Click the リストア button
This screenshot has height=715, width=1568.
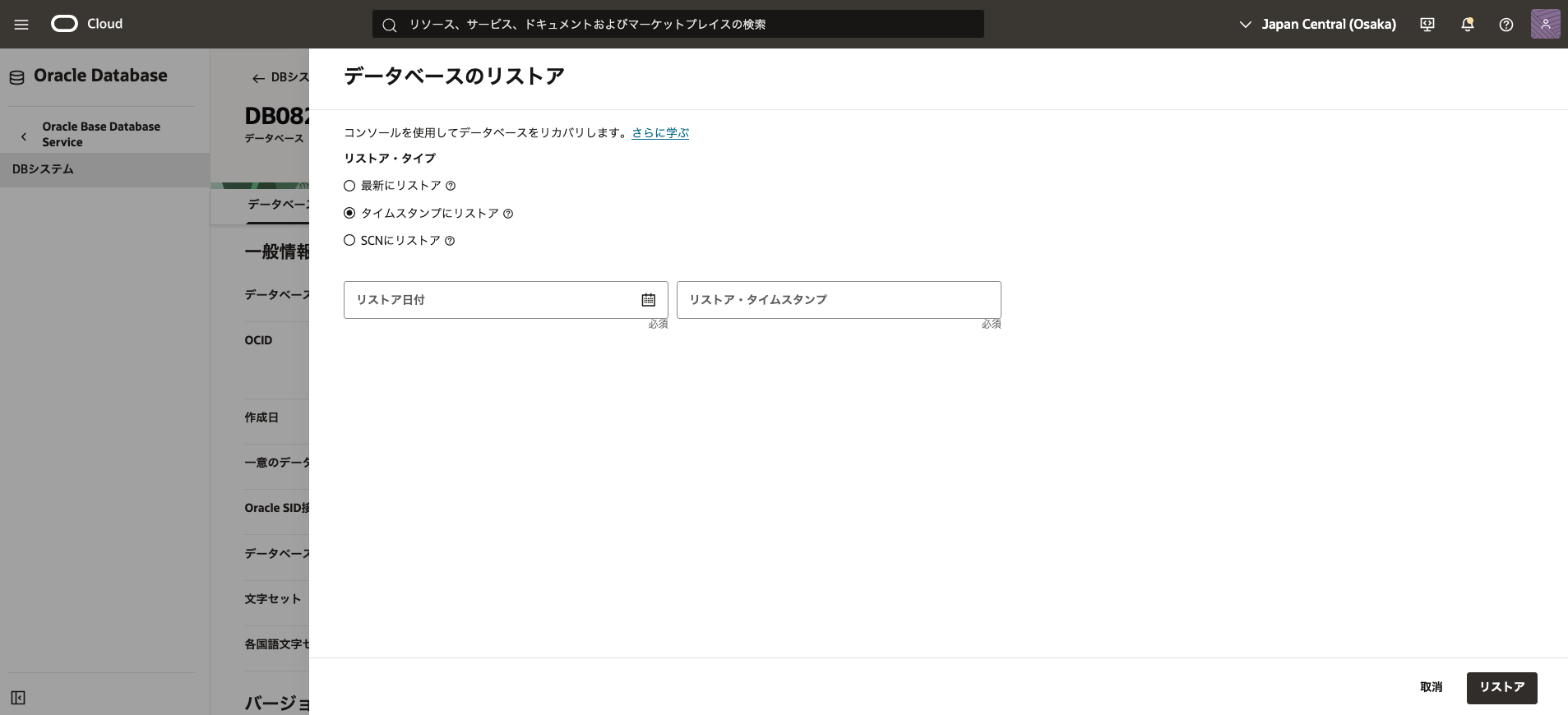point(1501,688)
